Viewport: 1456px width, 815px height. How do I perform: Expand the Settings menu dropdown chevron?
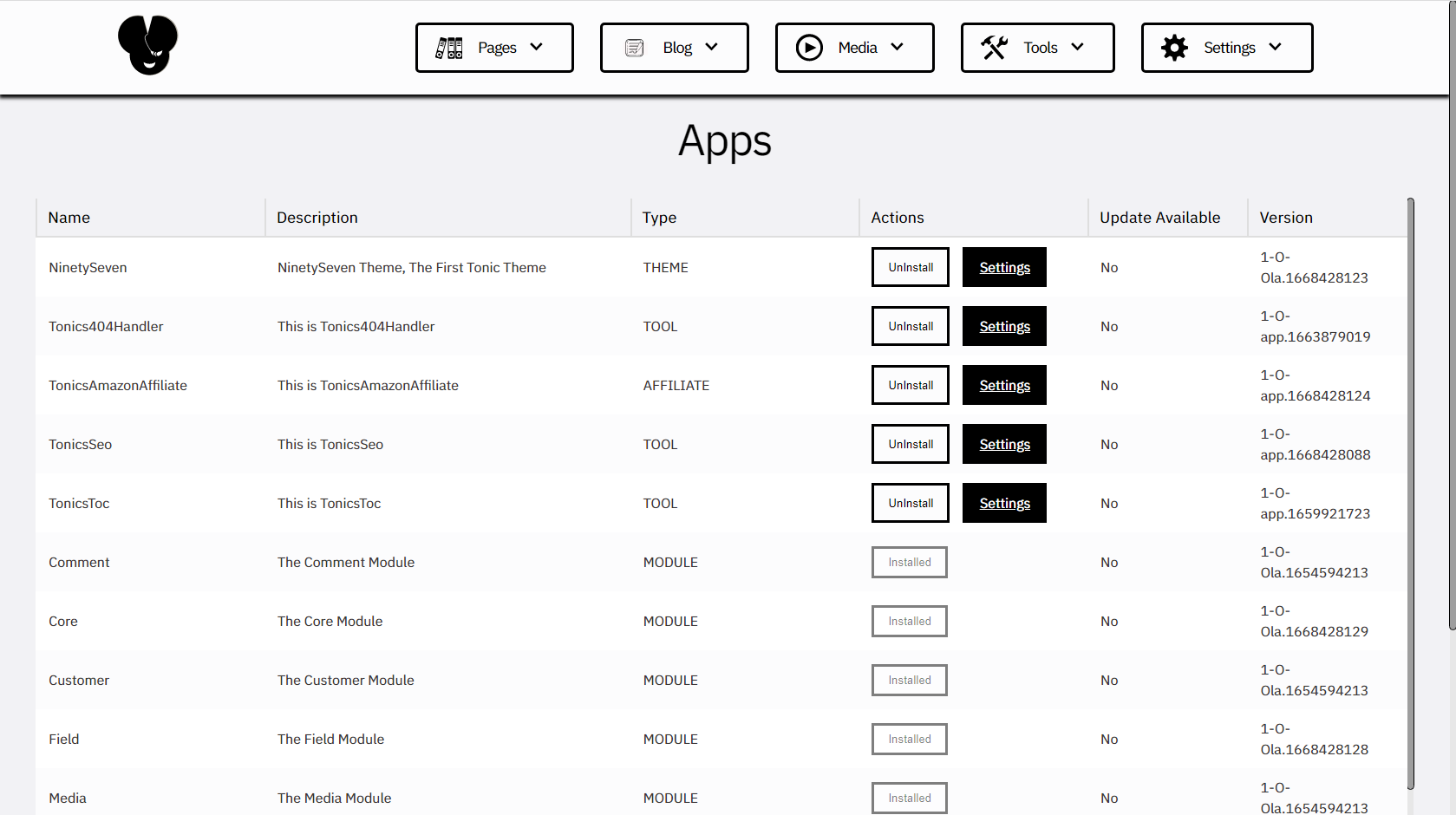point(1275,48)
